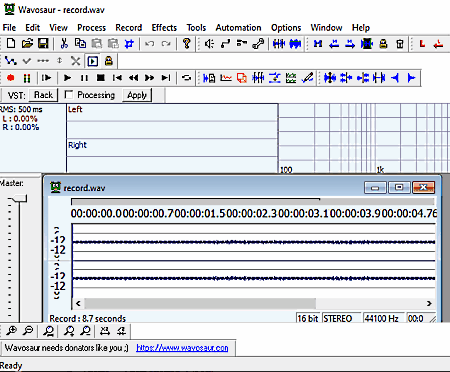
Task: Copy the selection with the copy icon
Action: (x=80, y=44)
